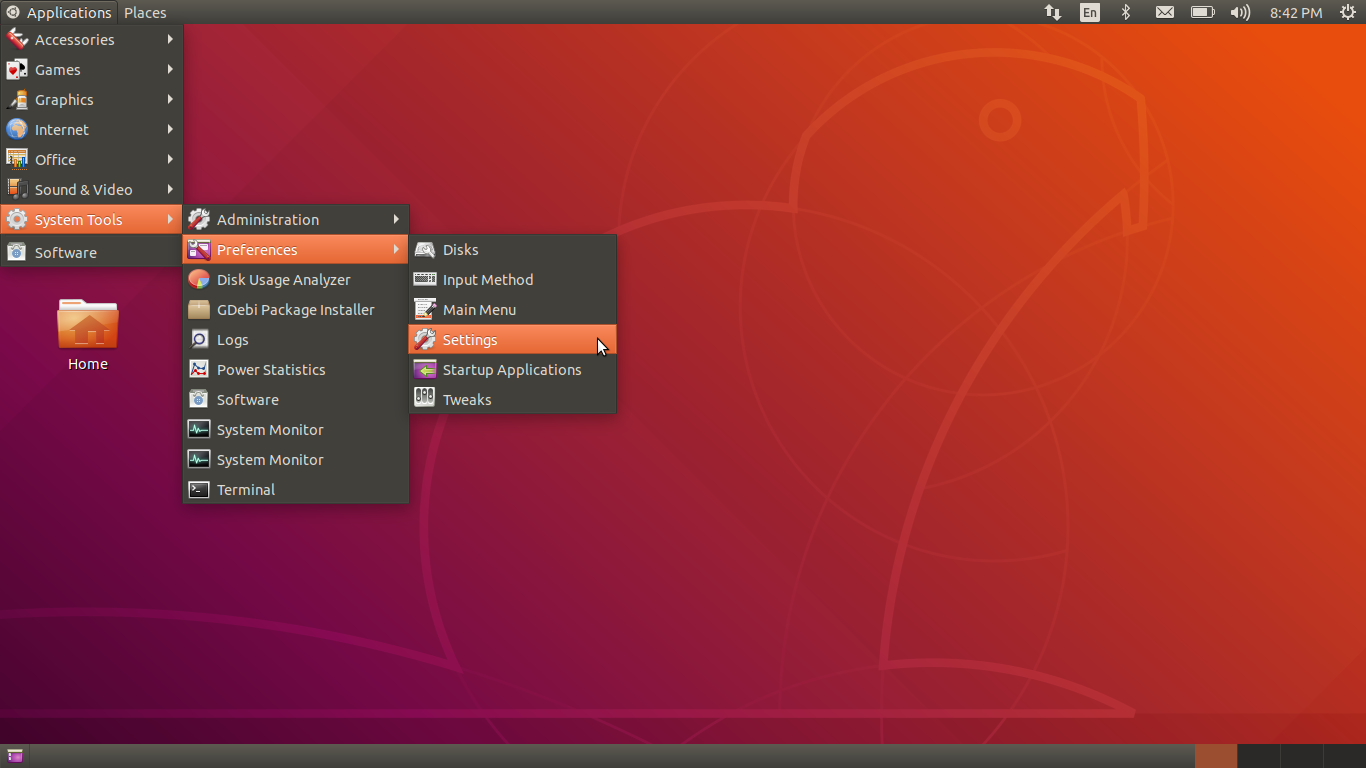Screen dimensions: 1366x768
Task: Open the volume sound indicator
Action: click(x=1240, y=12)
